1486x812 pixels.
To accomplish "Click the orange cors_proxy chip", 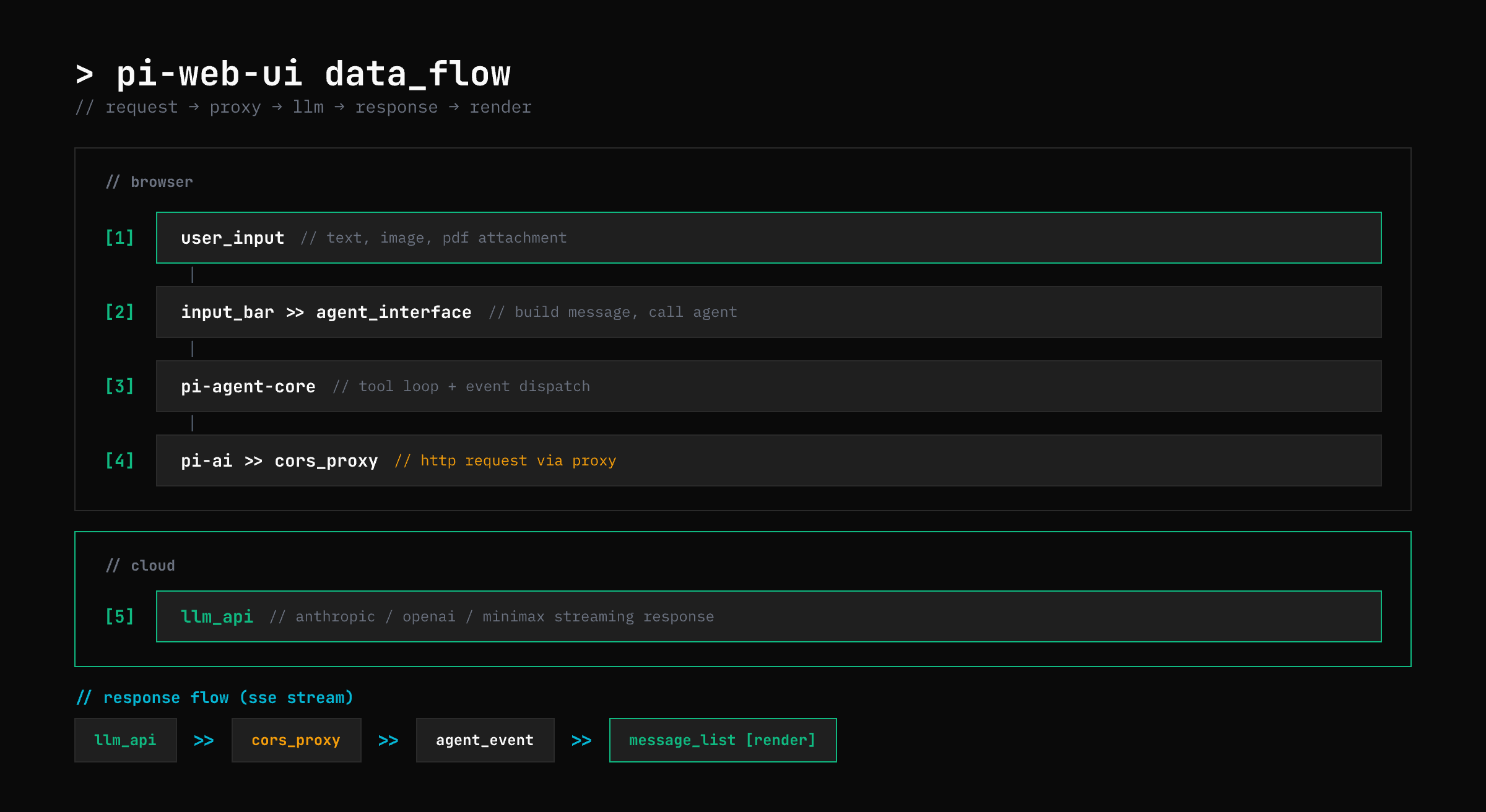I will (296, 740).
